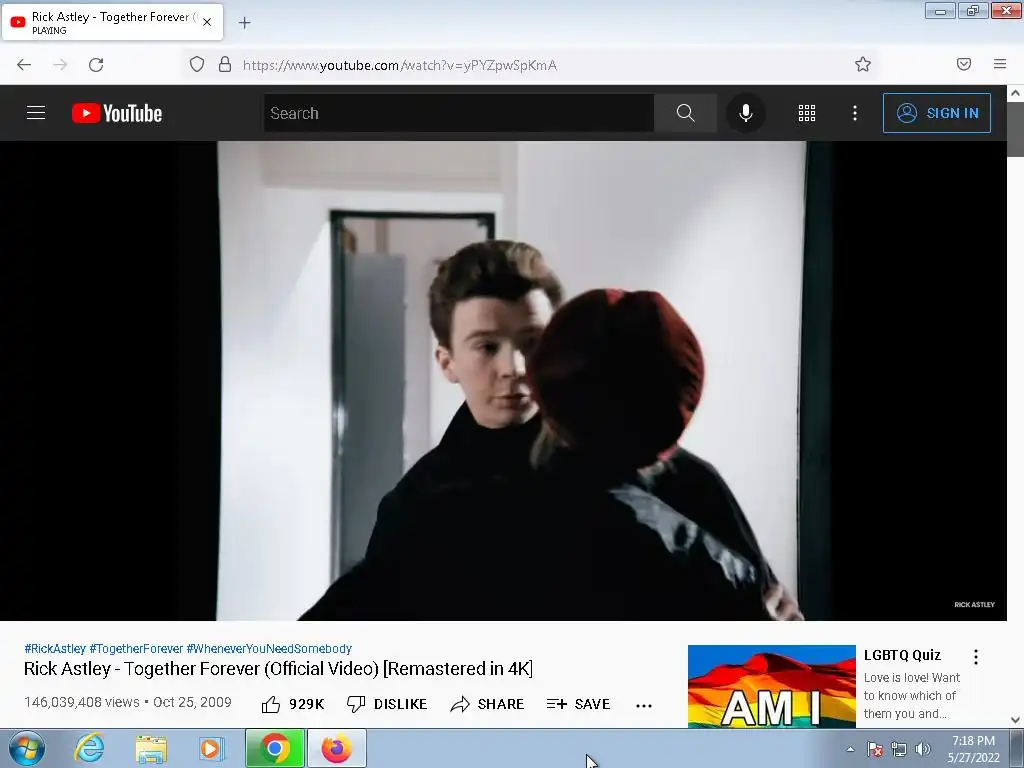Open YouTube settings three-dot menu
The width and height of the screenshot is (1024, 768).
[854, 113]
